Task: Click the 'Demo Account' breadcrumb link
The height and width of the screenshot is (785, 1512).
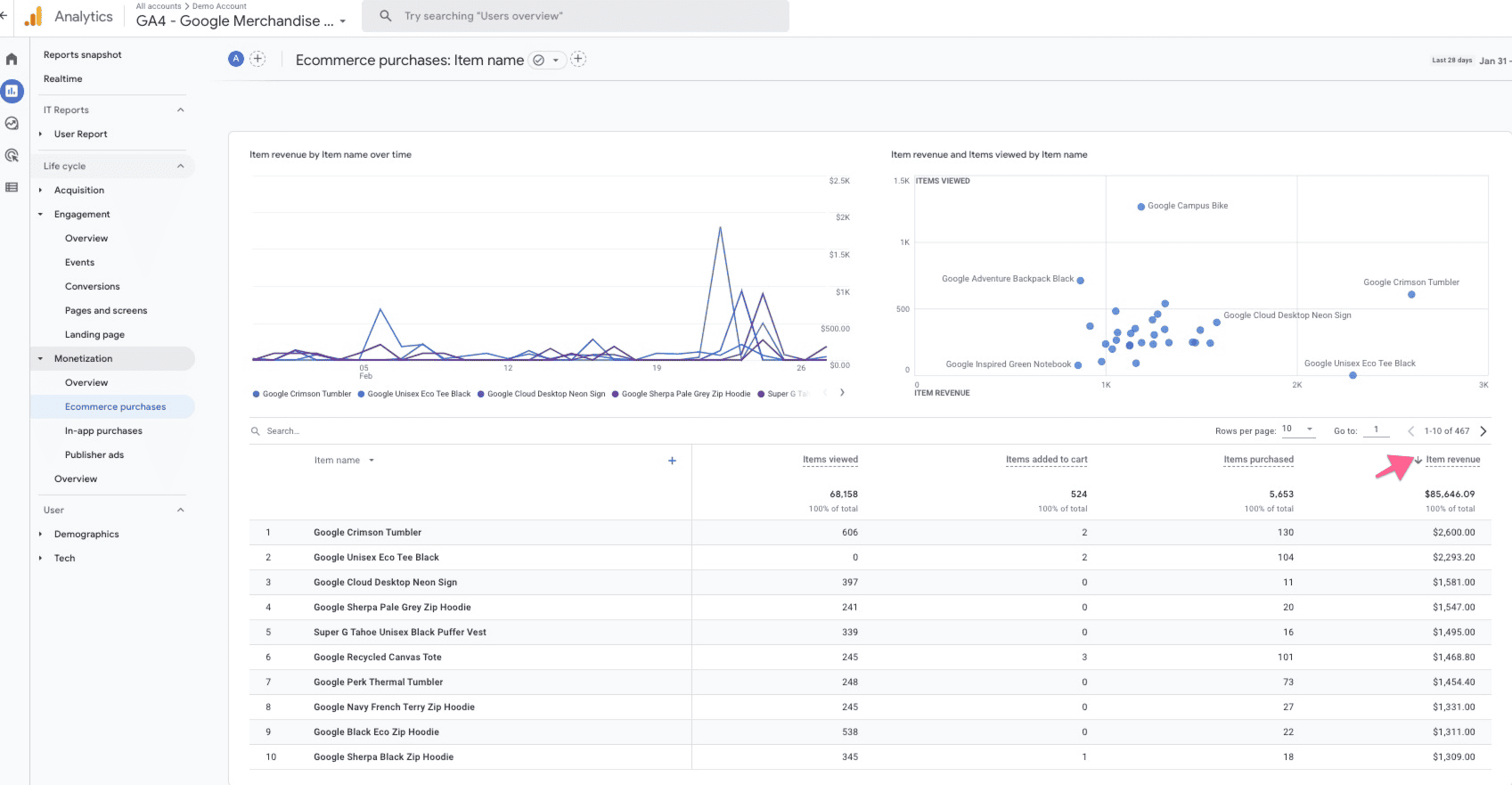Action: tap(220, 6)
